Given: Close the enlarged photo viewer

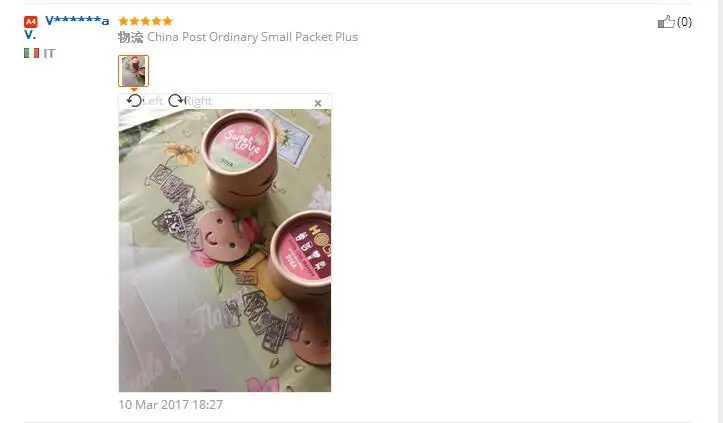Looking at the screenshot, I should tap(318, 103).
